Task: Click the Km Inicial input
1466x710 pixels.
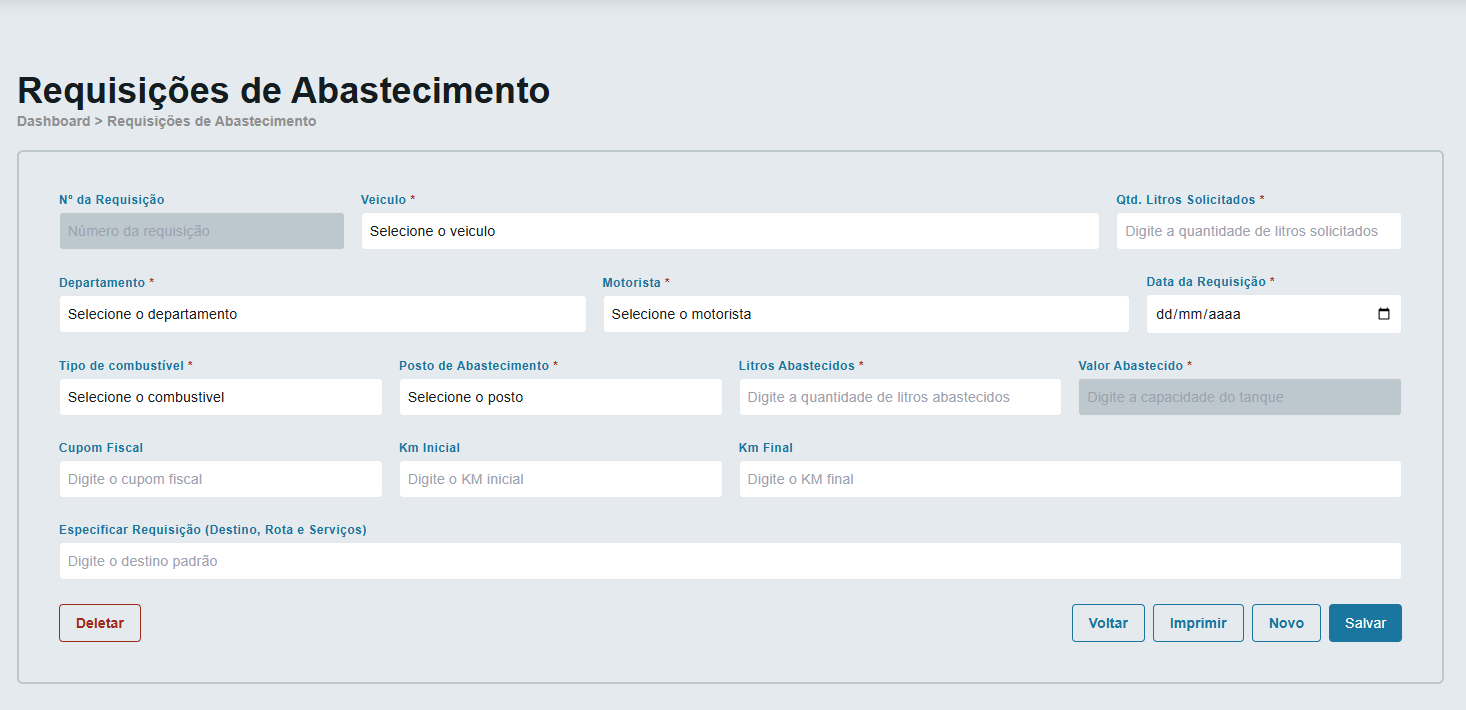Action: pos(560,479)
